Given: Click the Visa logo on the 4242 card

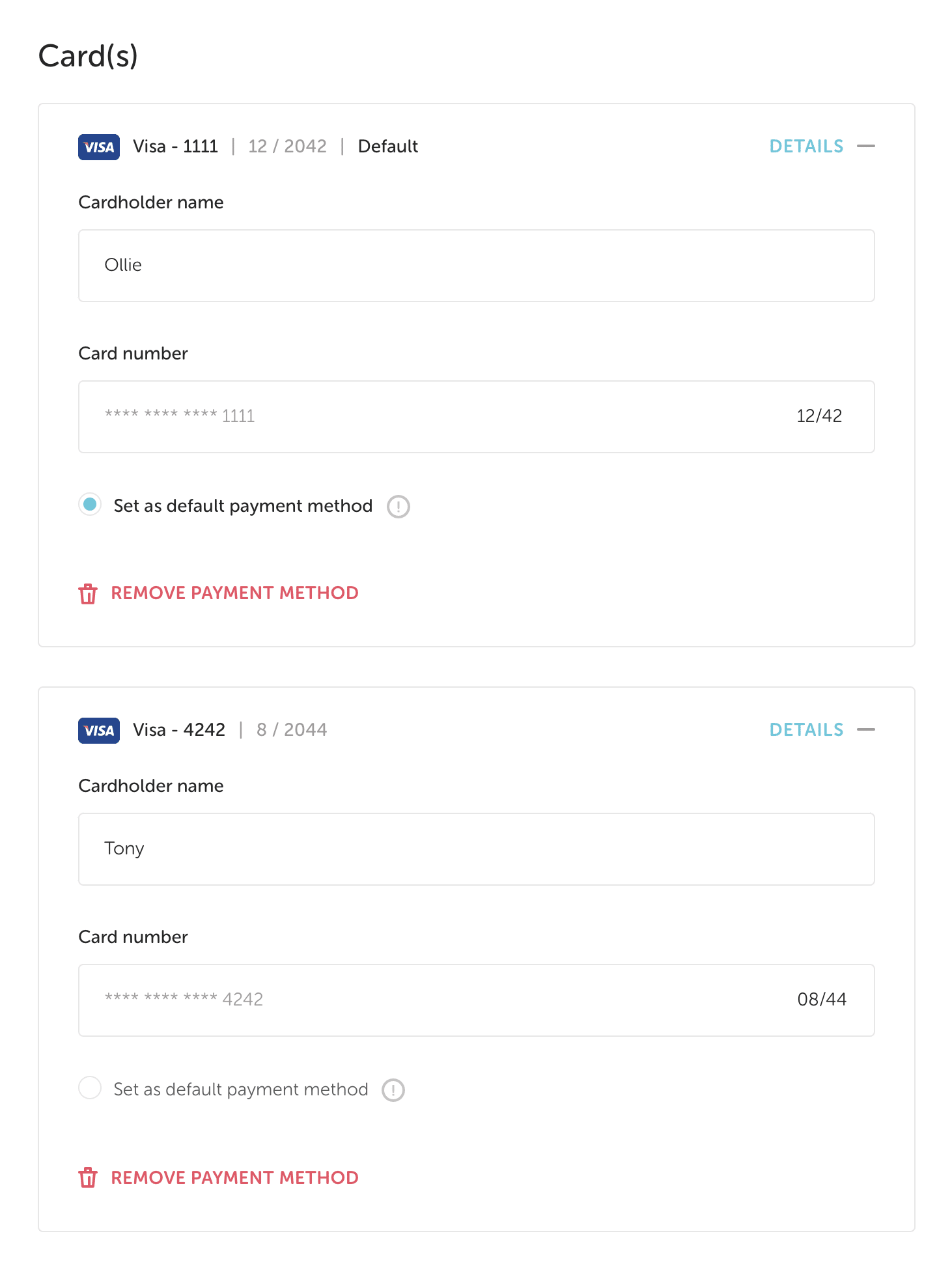Looking at the screenshot, I should (x=99, y=730).
